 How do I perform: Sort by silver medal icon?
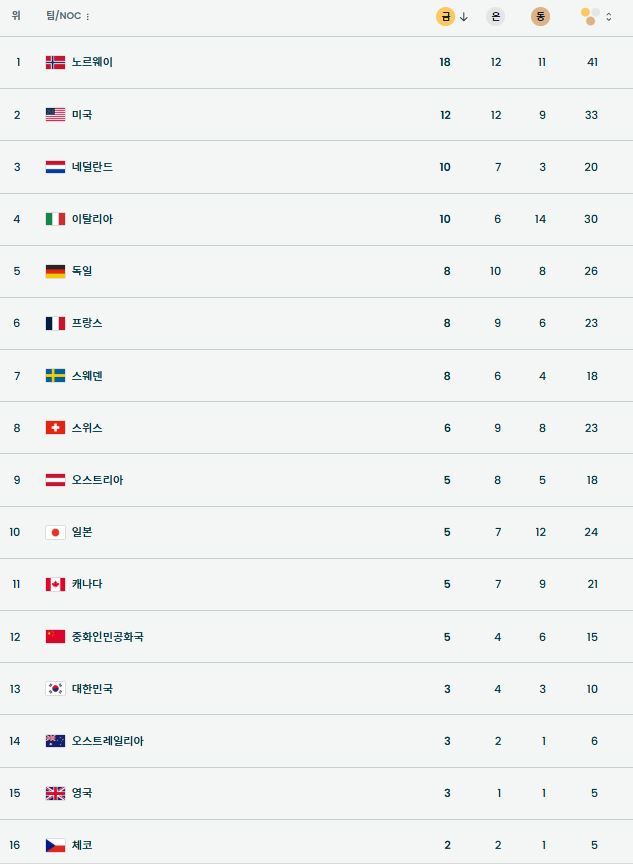click(496, 16)
